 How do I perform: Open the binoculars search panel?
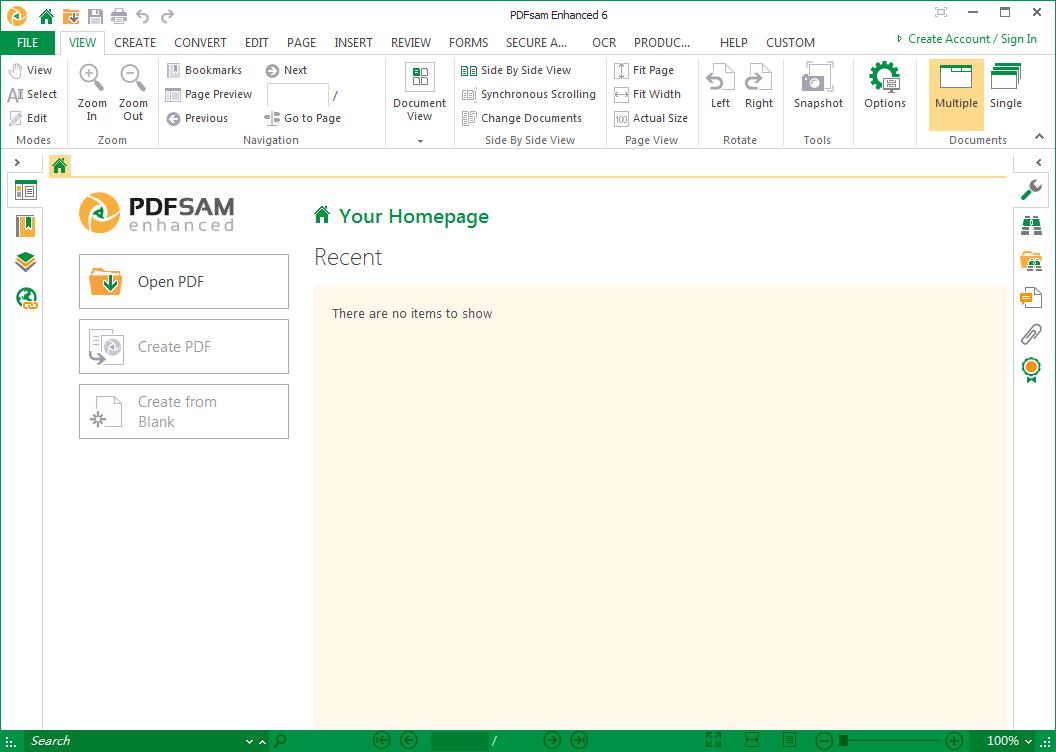(1030, 226)
